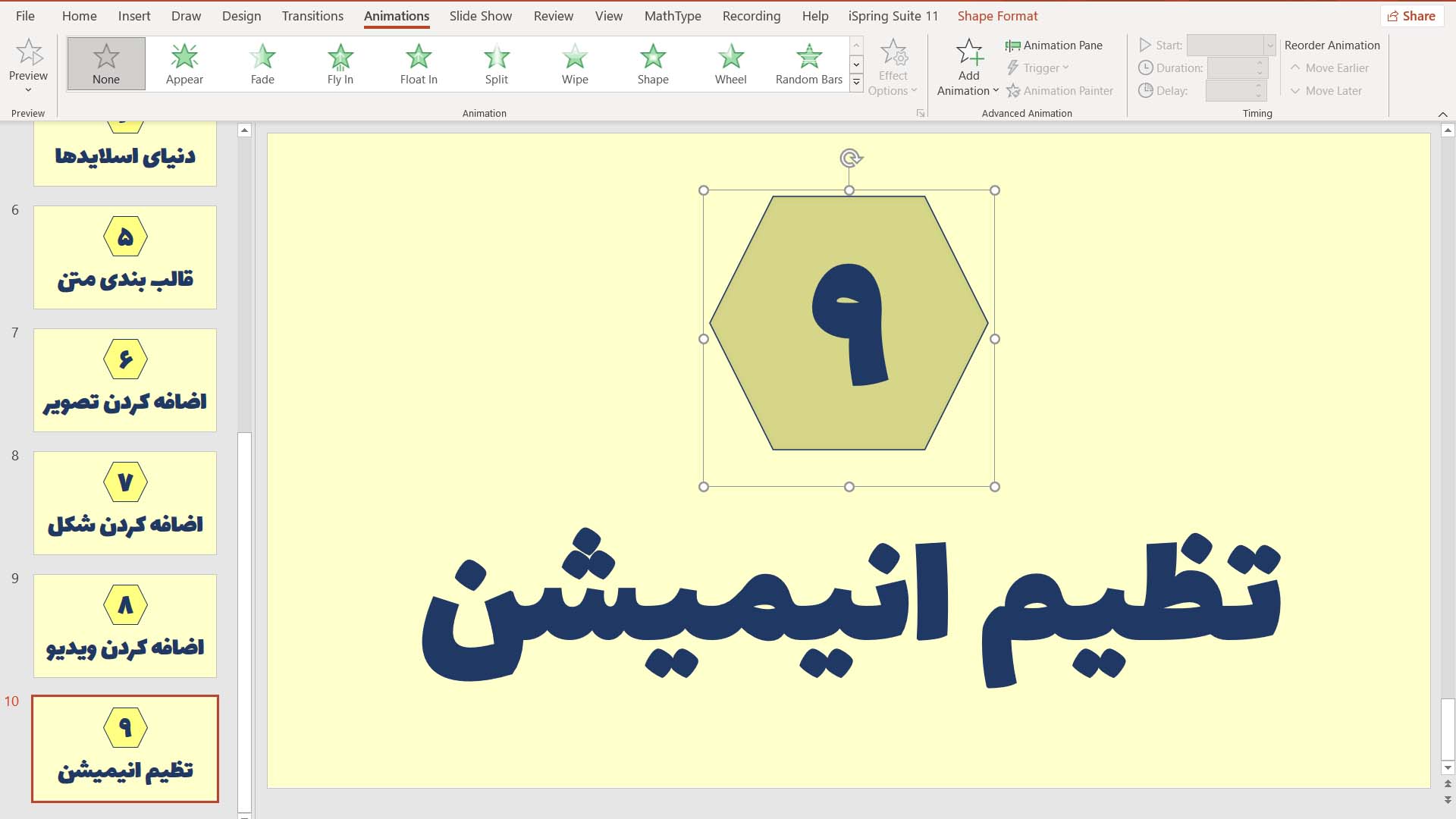Increment the animation Duration value
This screenshot has height=819, width=1456.
(x=1258, y=63)
